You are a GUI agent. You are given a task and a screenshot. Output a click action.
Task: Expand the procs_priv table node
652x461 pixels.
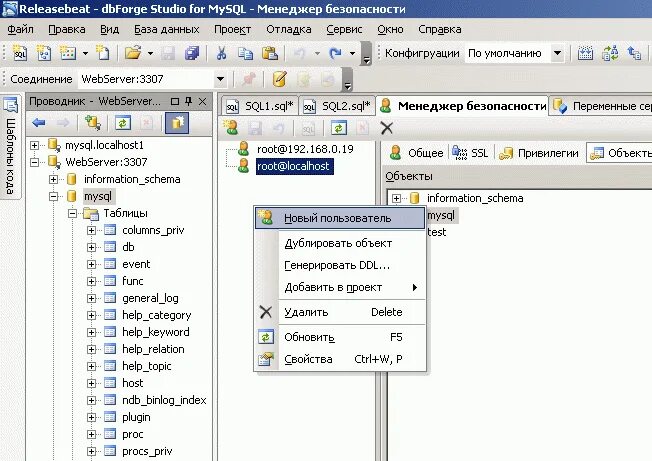(91, 451)
